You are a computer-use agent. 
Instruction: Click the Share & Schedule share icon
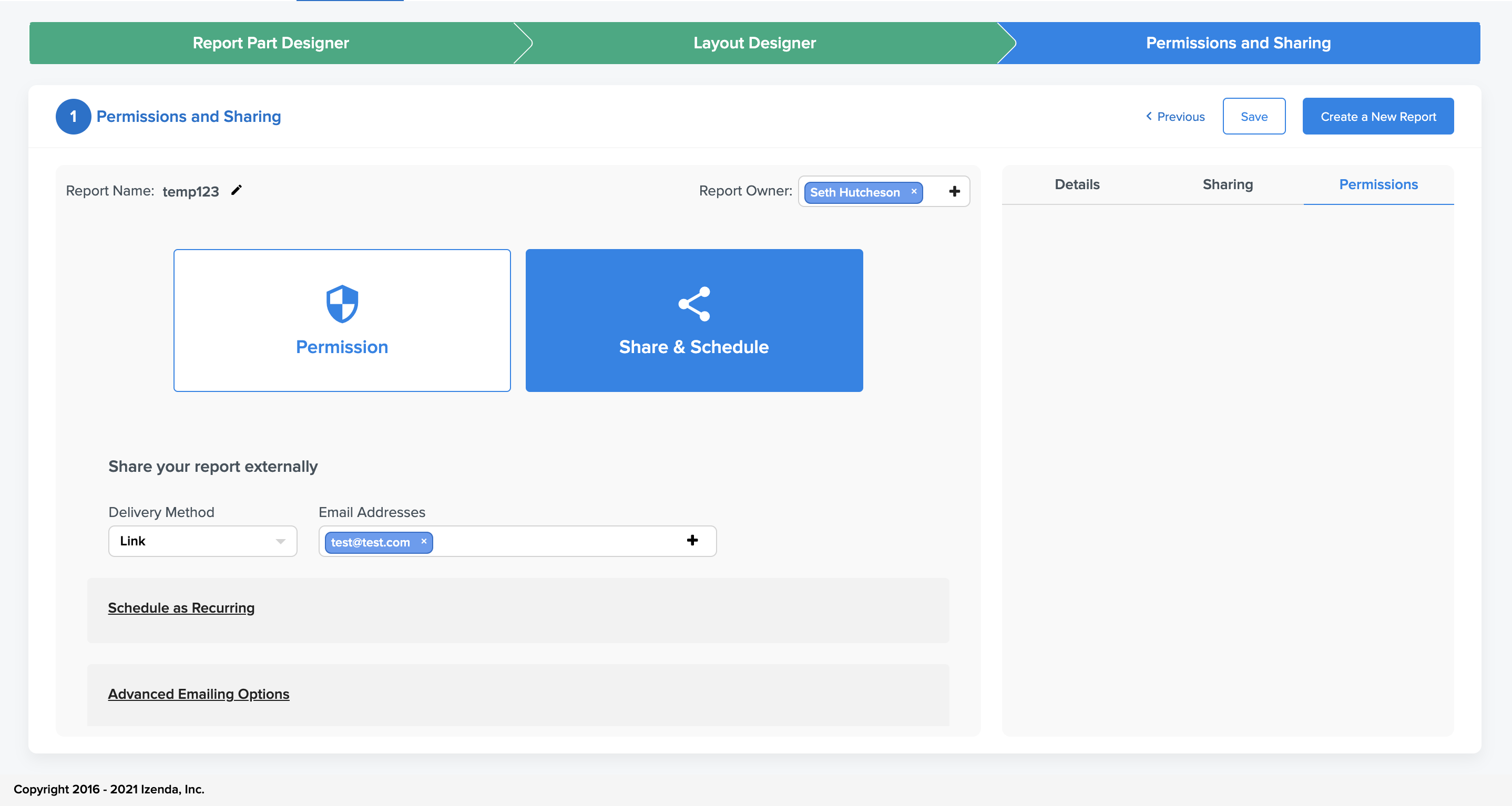tap(694, 304)
